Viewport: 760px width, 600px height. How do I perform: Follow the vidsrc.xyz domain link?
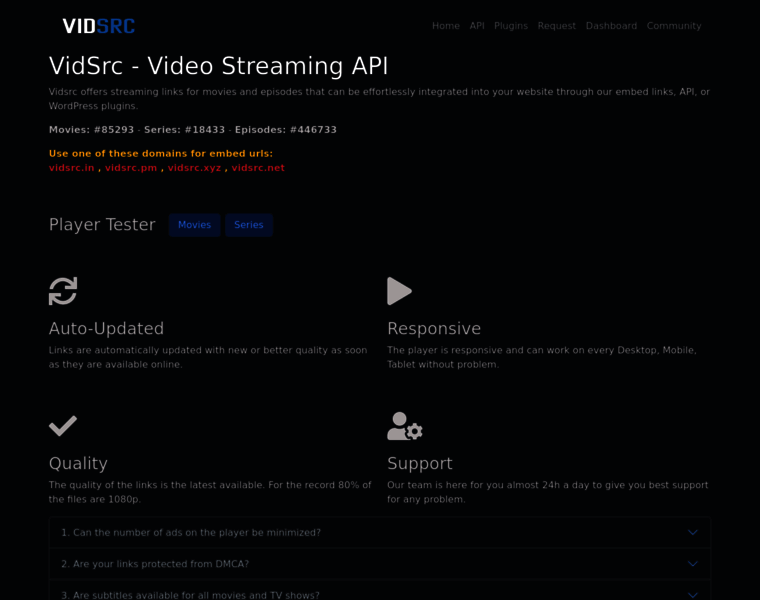[x=194, y=168]
